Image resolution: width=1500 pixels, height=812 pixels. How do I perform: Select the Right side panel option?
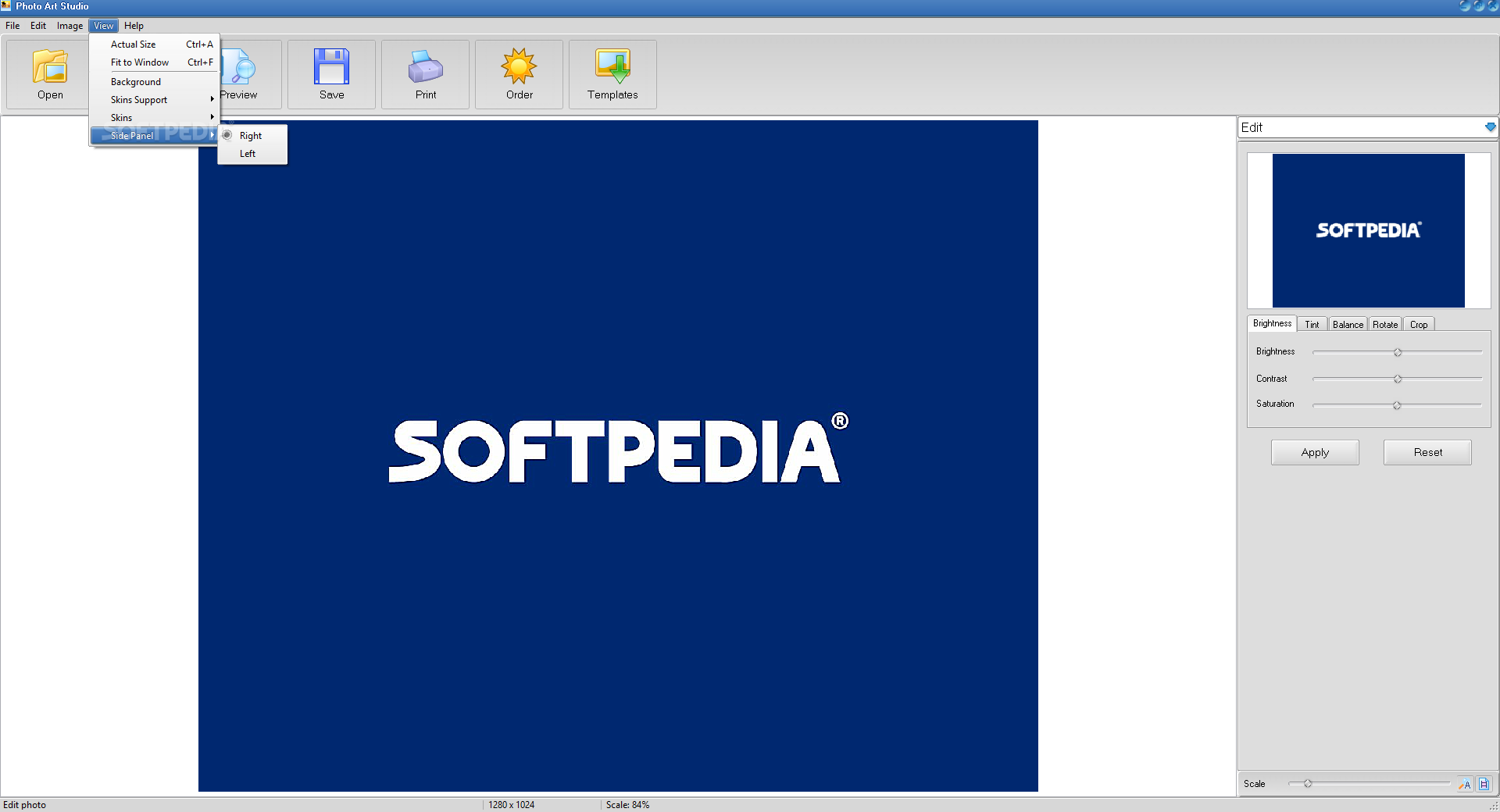252,136
